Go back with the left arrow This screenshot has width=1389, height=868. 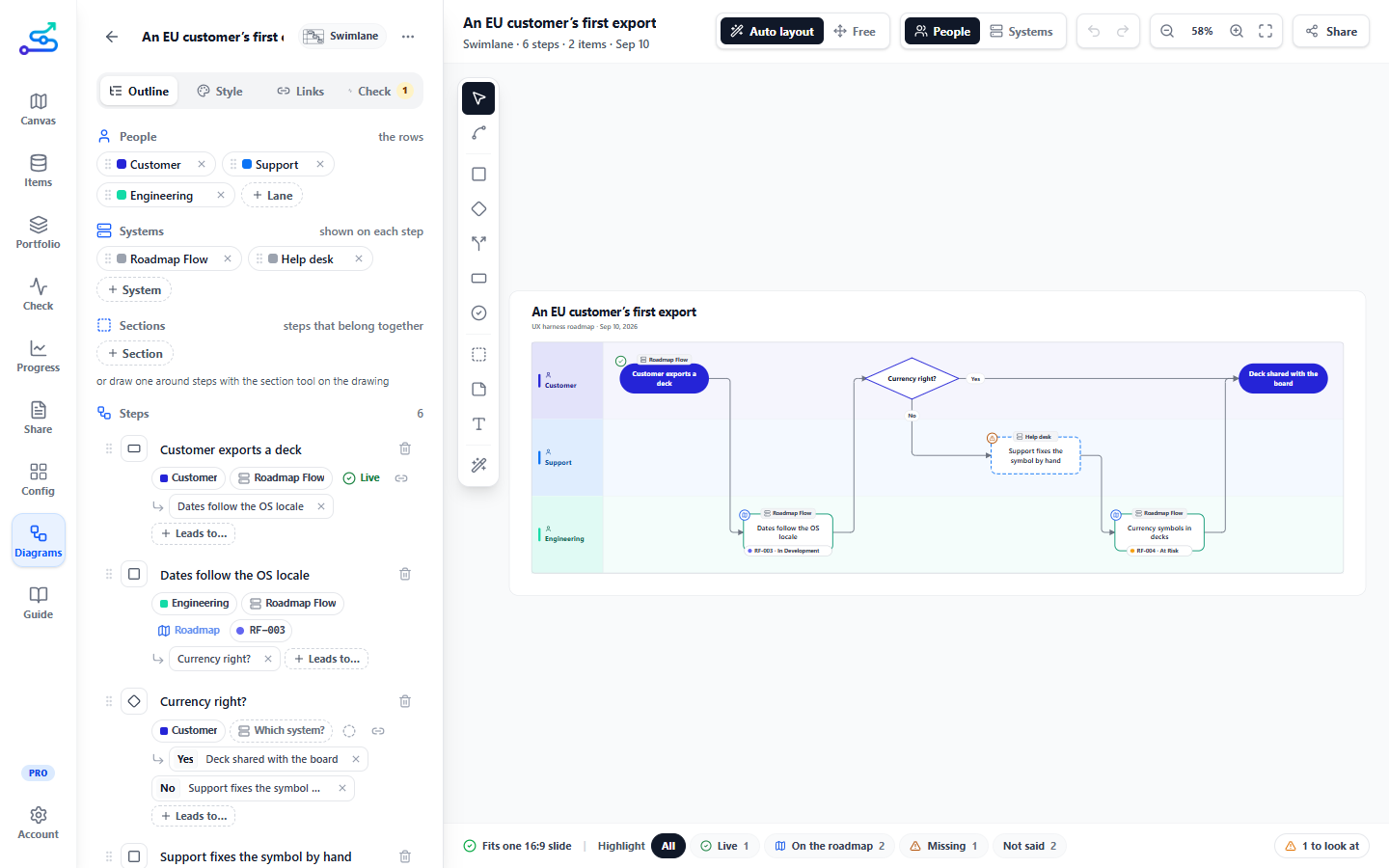tap(112, 37)
